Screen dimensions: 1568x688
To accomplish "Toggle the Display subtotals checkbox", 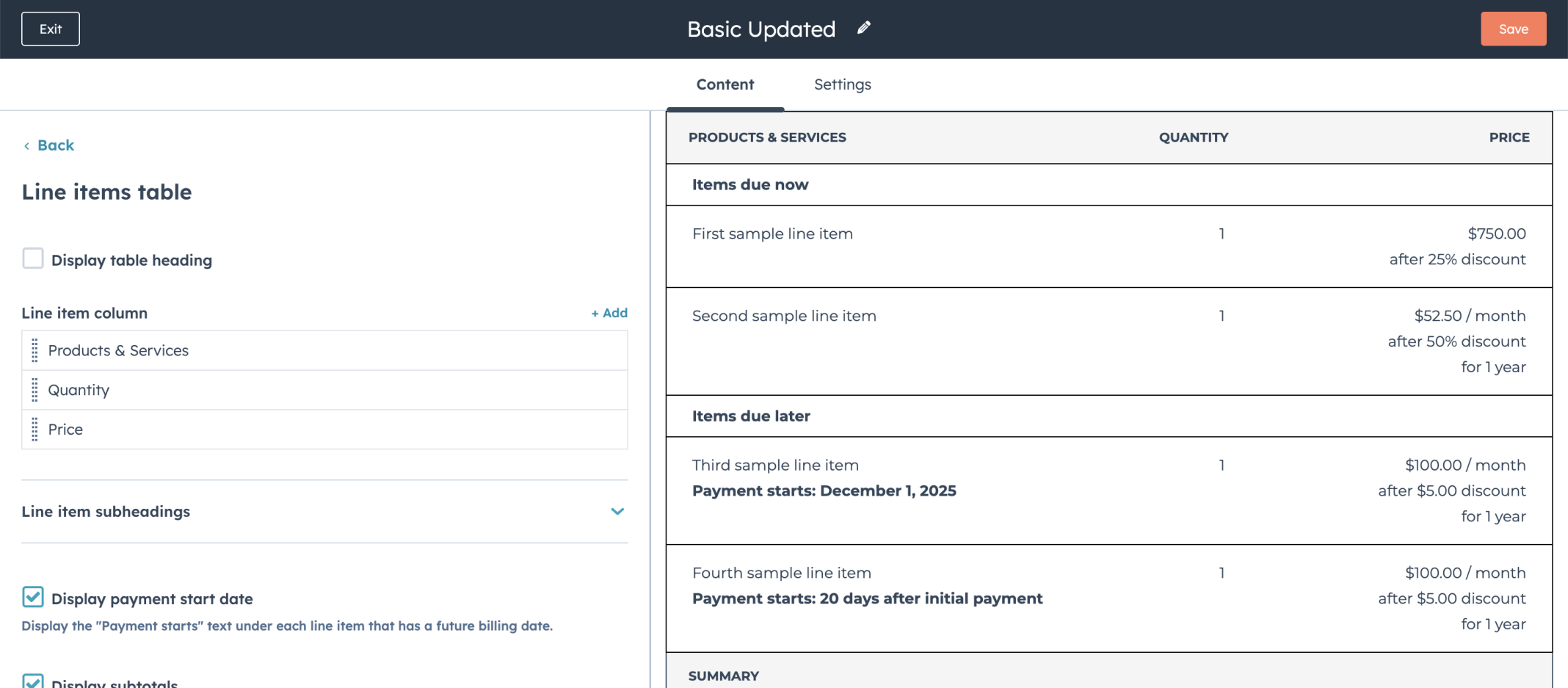I will (x=33, y=681).
